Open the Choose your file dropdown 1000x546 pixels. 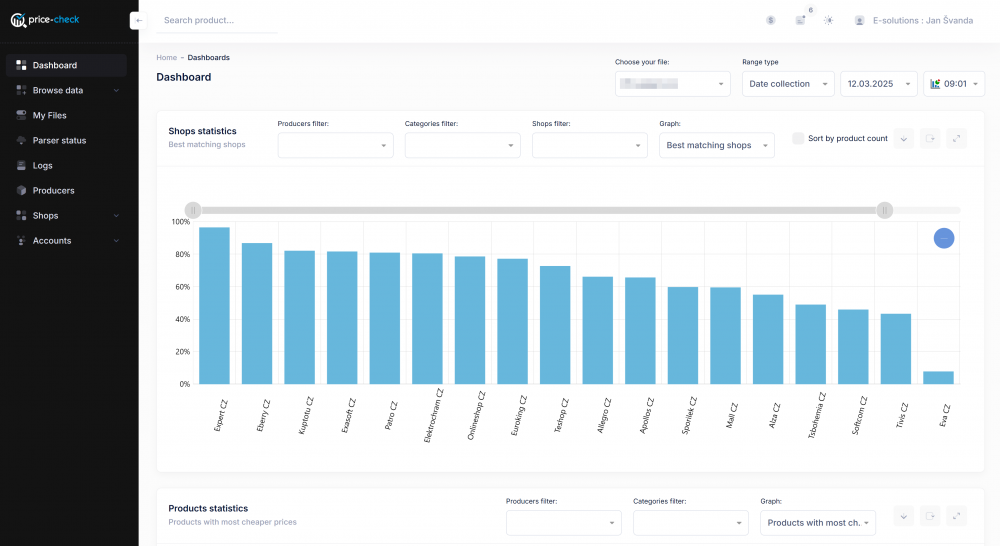coord(672,84)
